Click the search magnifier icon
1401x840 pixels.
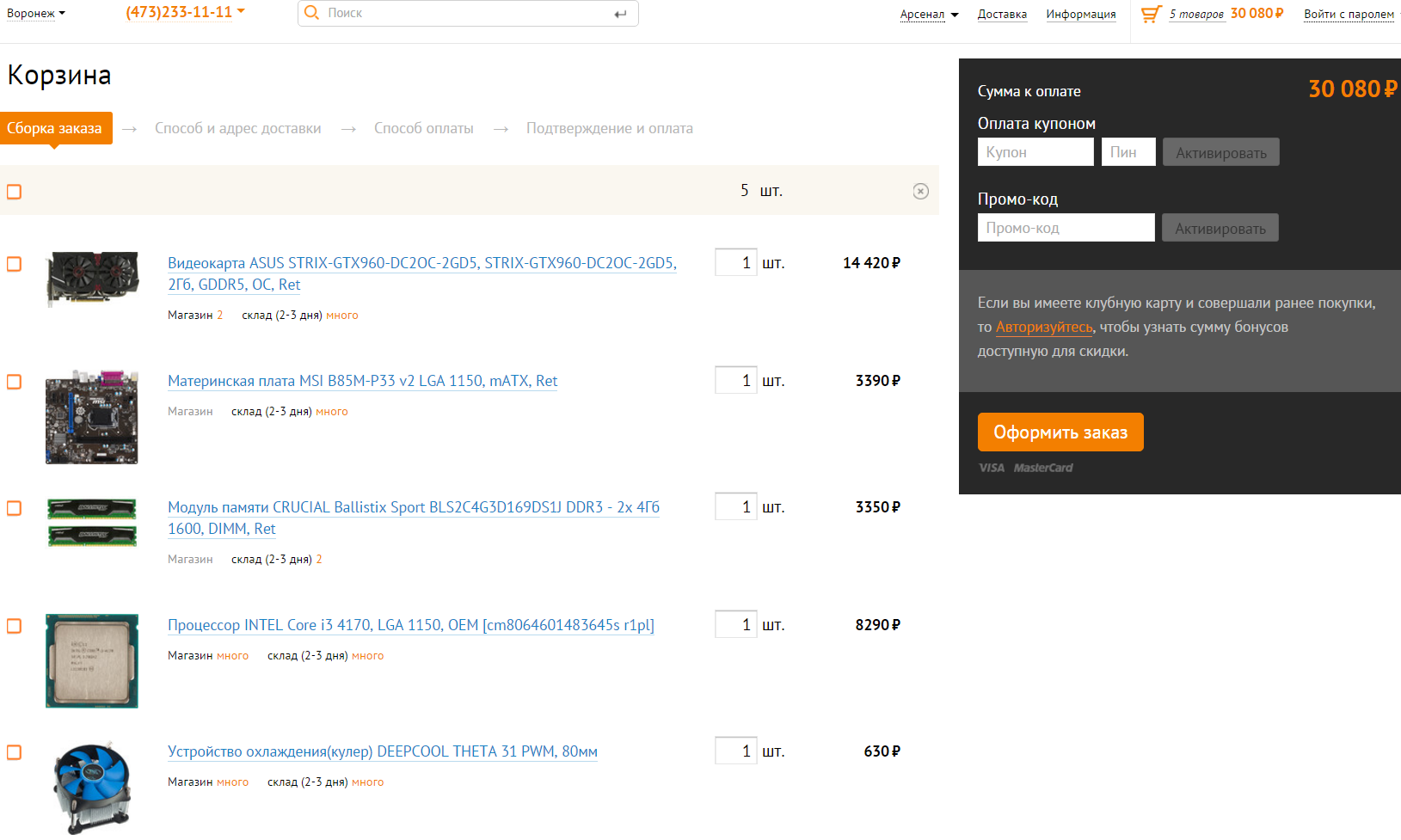[311, 13]
